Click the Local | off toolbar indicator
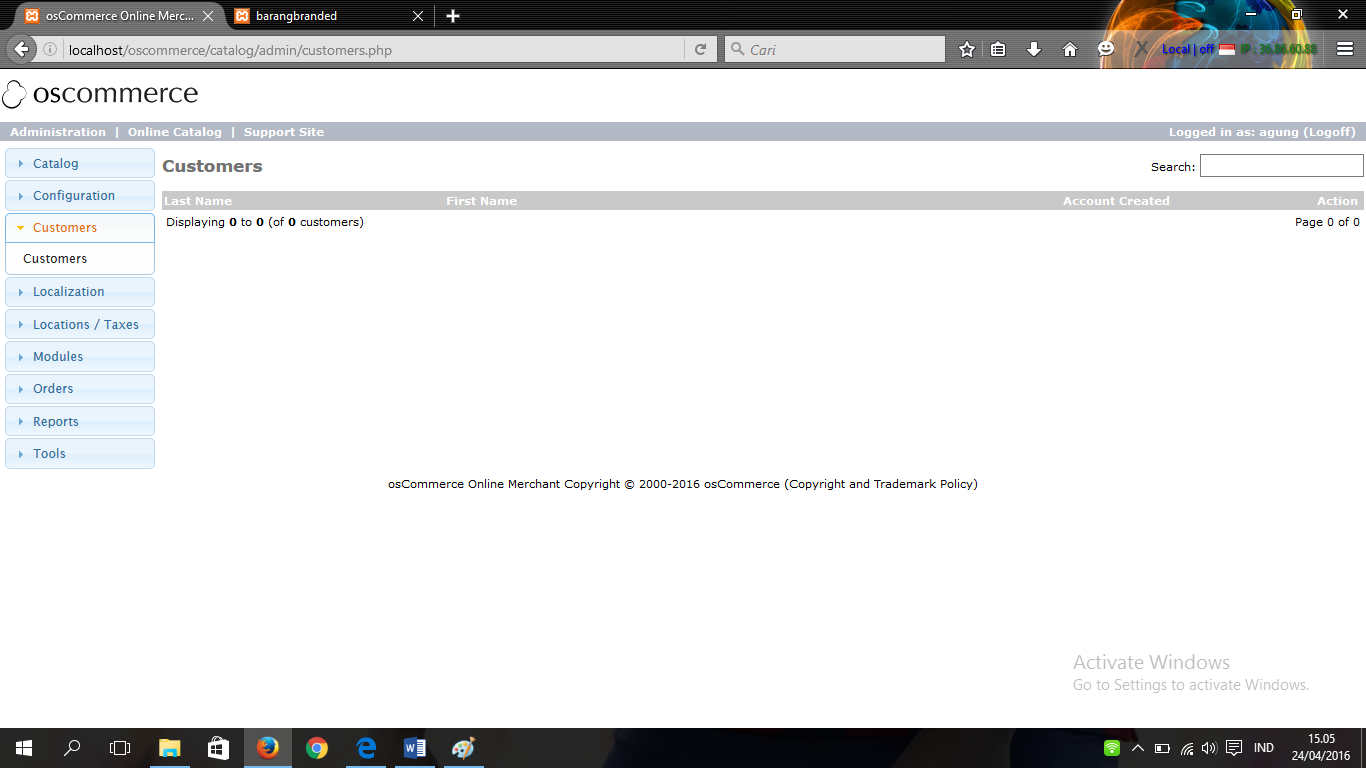Viewport: 1366px width, 768px height. [x=1188, y=49]
